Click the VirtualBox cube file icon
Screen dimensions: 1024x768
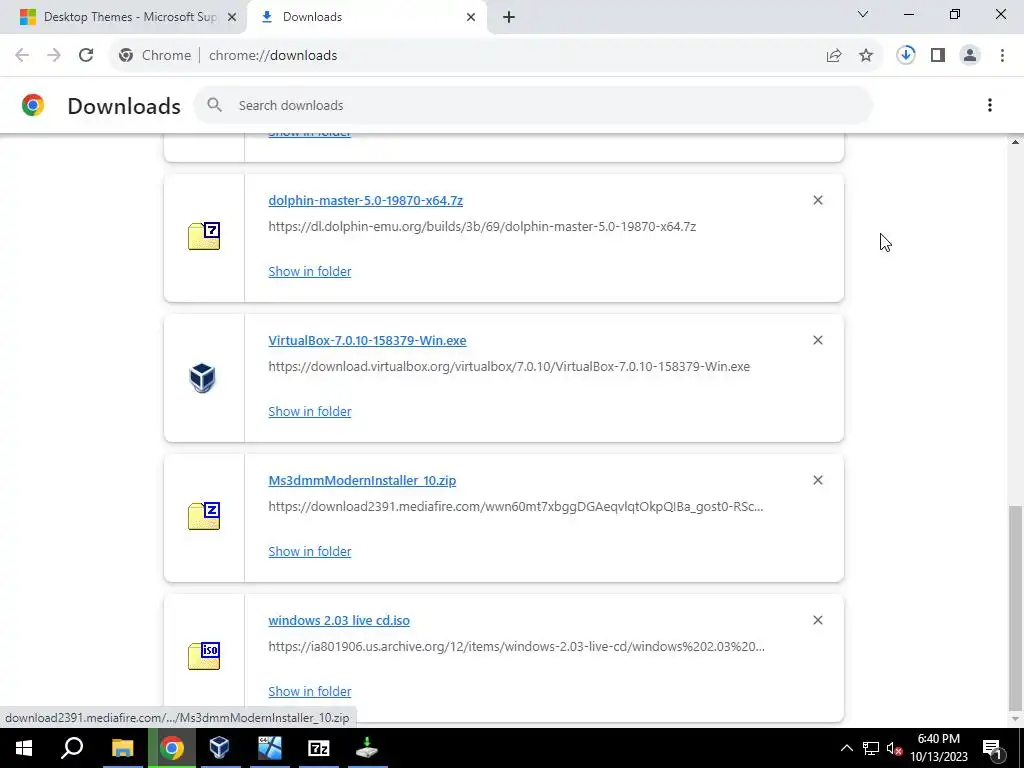pos(202,377)
